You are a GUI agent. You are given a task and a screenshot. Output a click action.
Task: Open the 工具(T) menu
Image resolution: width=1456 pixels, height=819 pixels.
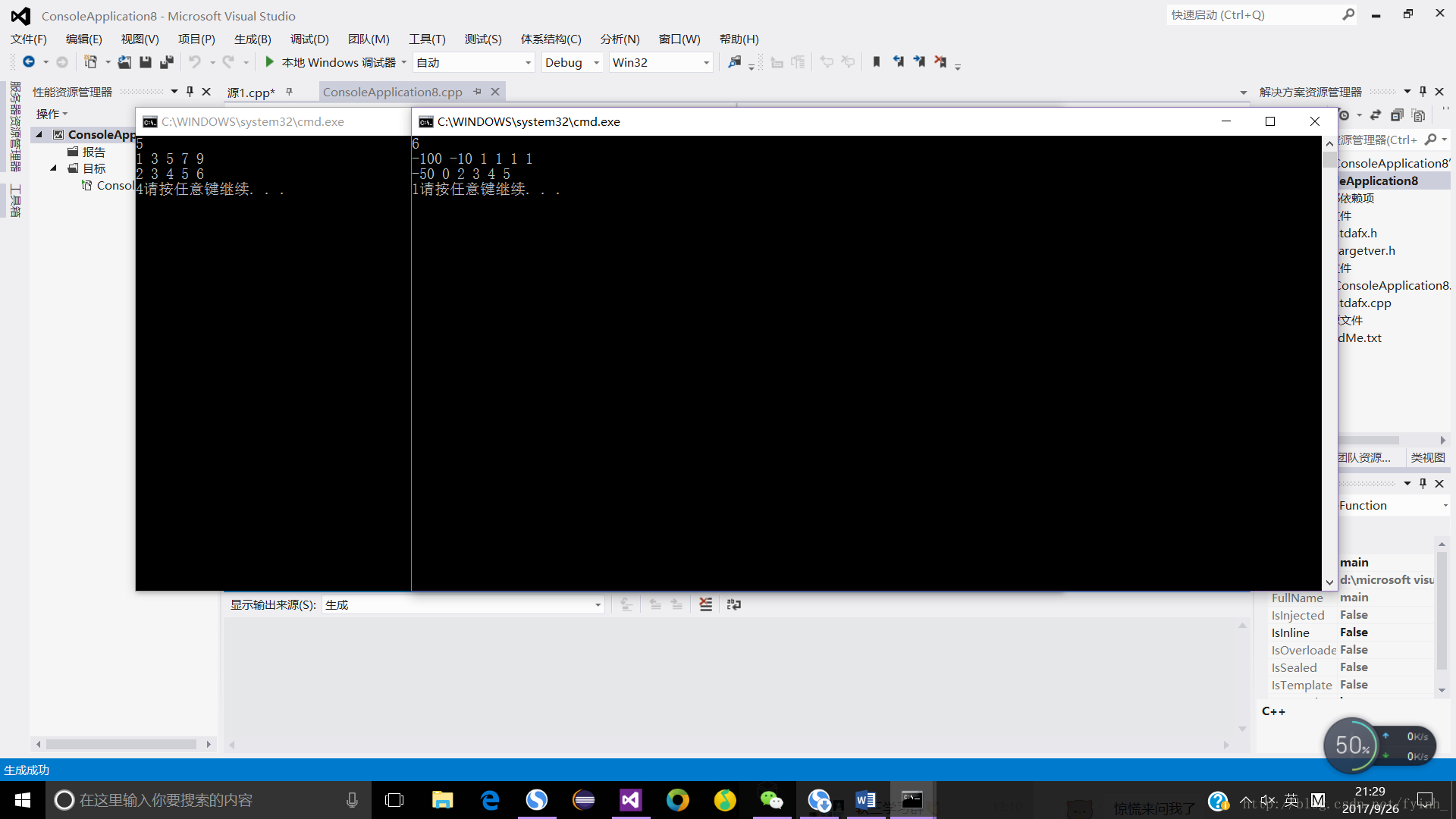[427, 39]
